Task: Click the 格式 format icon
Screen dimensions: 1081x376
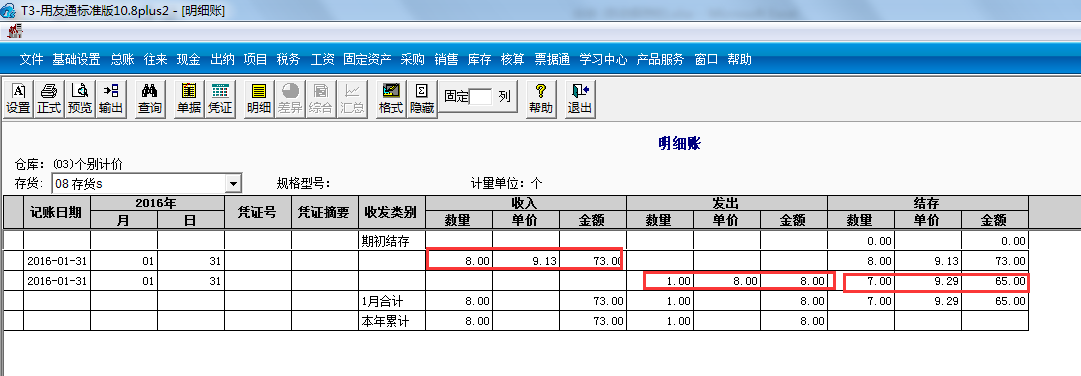Action: click(x=391, y=99)
